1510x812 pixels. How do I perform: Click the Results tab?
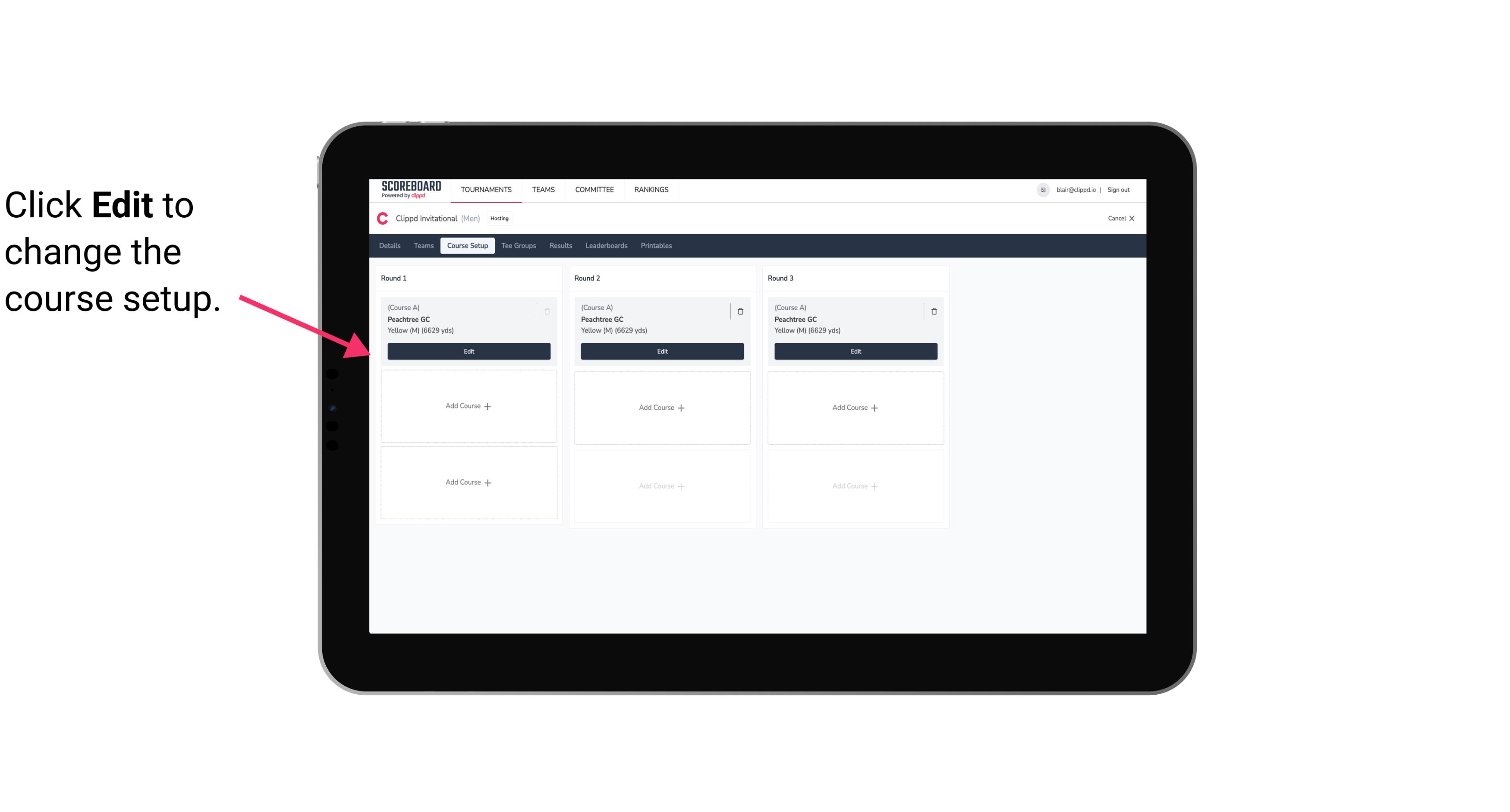pos(561,245)
